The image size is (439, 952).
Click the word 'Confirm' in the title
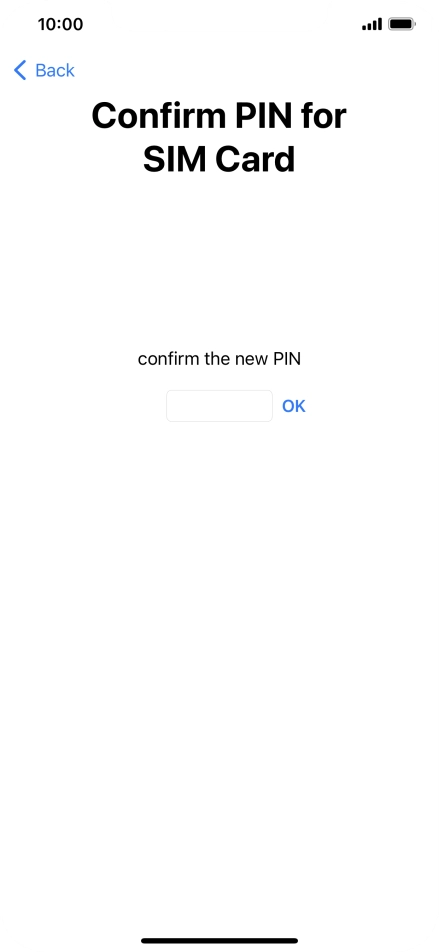click(x=159, y=115)
